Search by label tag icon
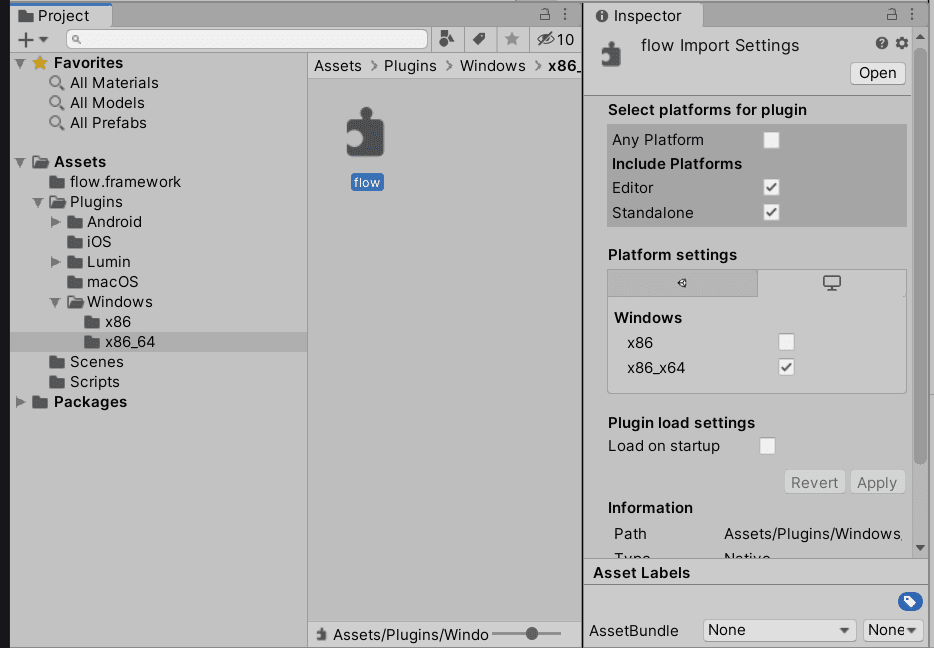Screen dimensions: 934x648 (479, 39)
